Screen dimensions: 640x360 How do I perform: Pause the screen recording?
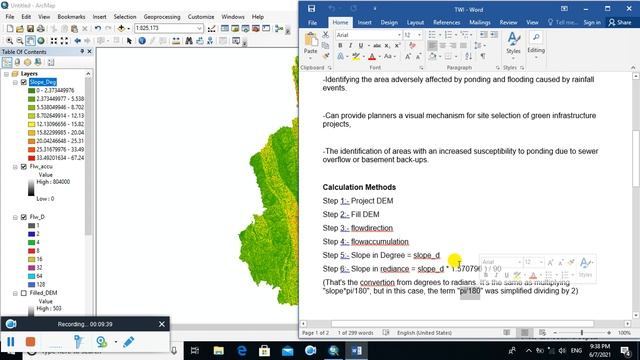(x=11, y=341)
